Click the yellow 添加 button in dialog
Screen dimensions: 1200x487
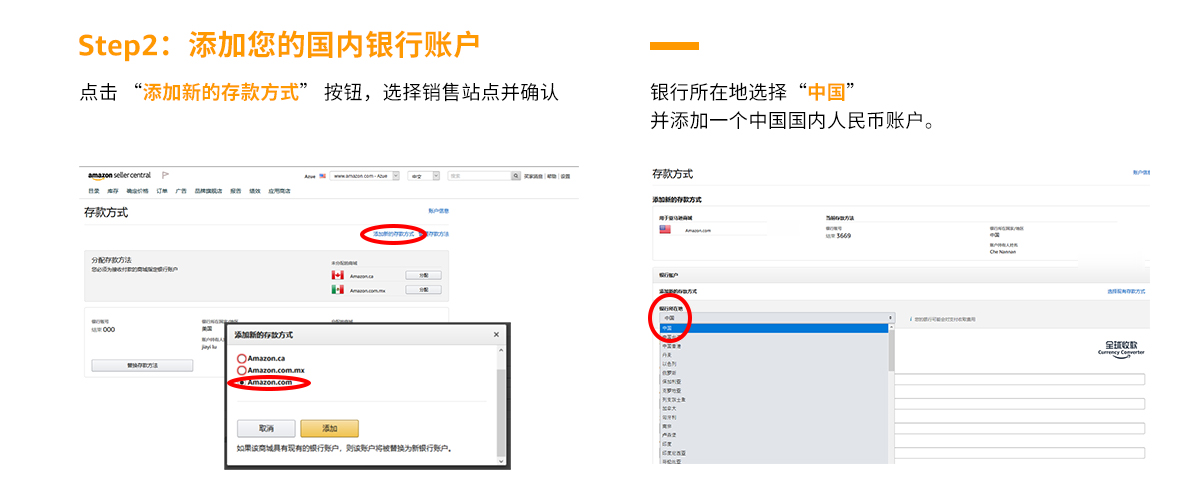coord(330,428)
